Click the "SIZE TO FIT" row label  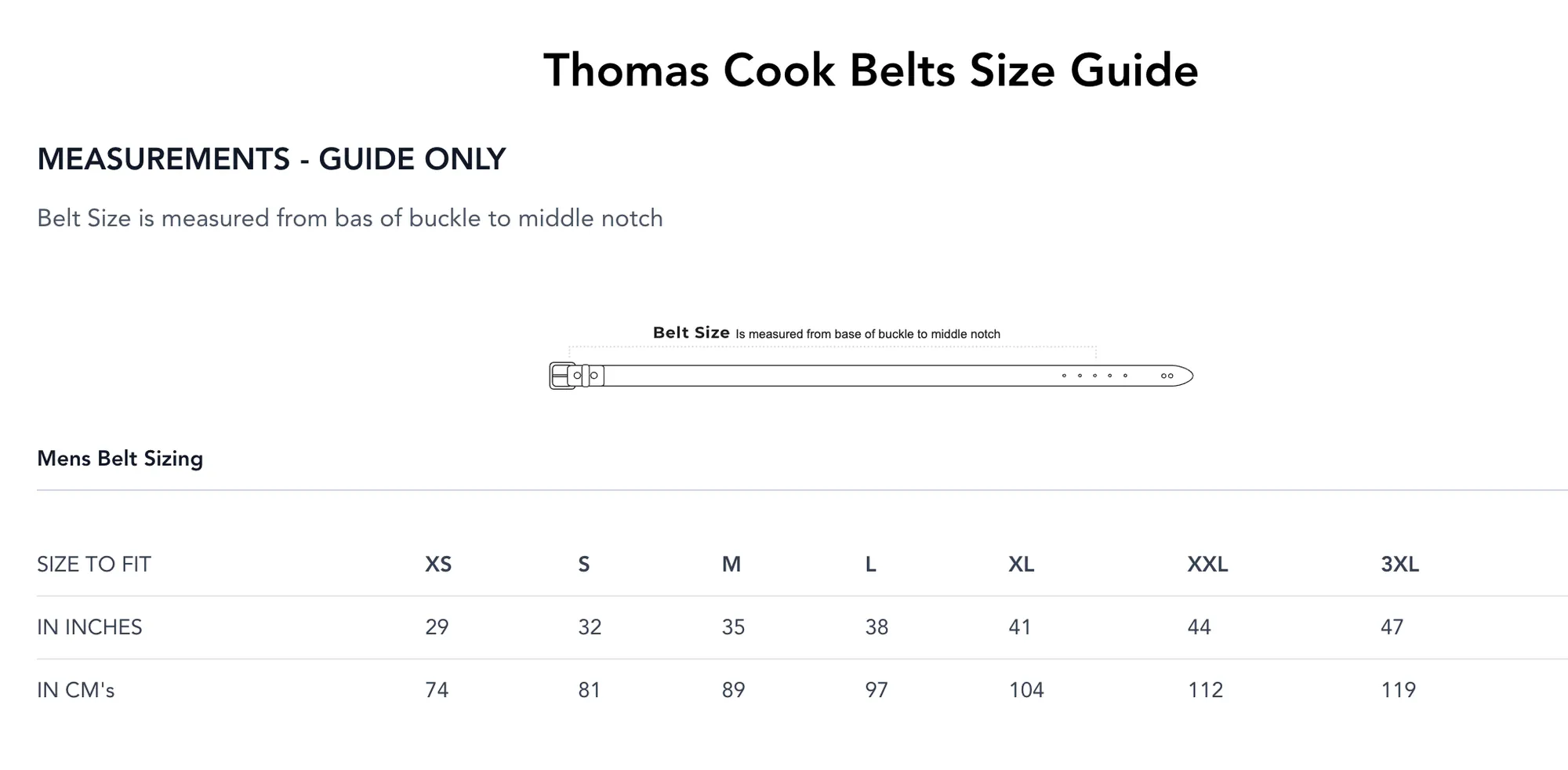click(x=94, y=565)
